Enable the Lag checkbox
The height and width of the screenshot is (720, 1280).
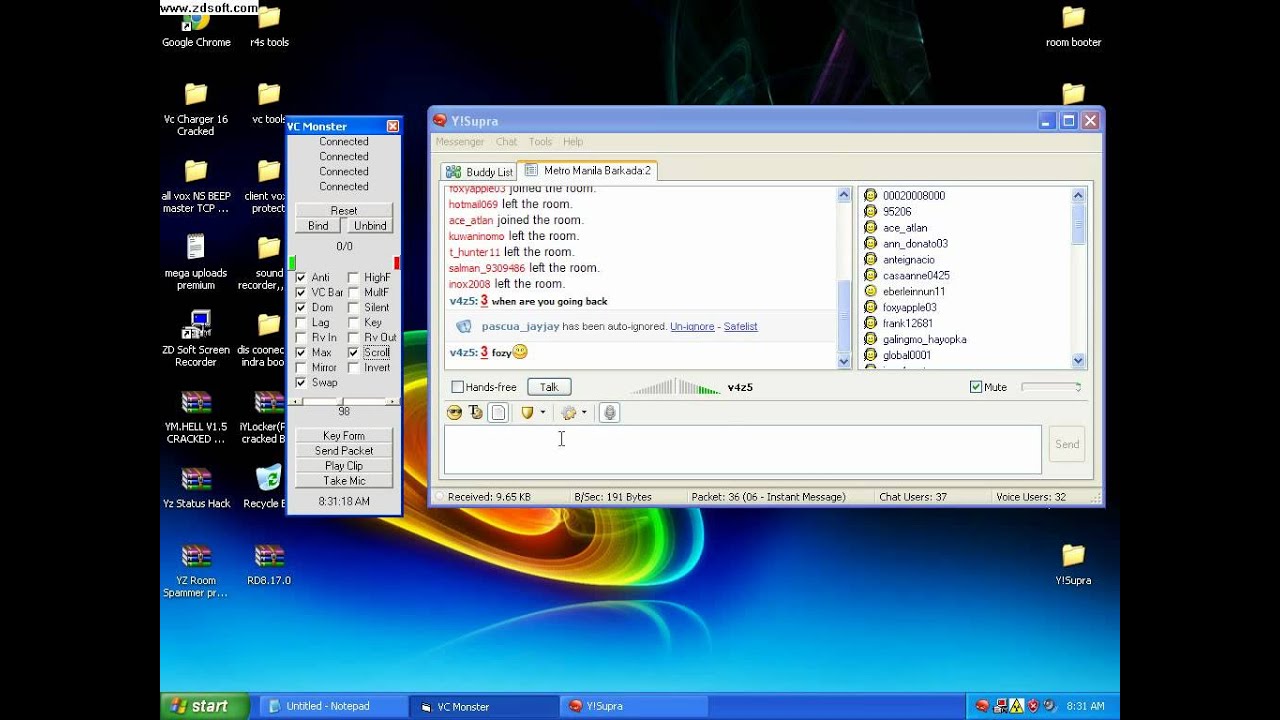301,323
